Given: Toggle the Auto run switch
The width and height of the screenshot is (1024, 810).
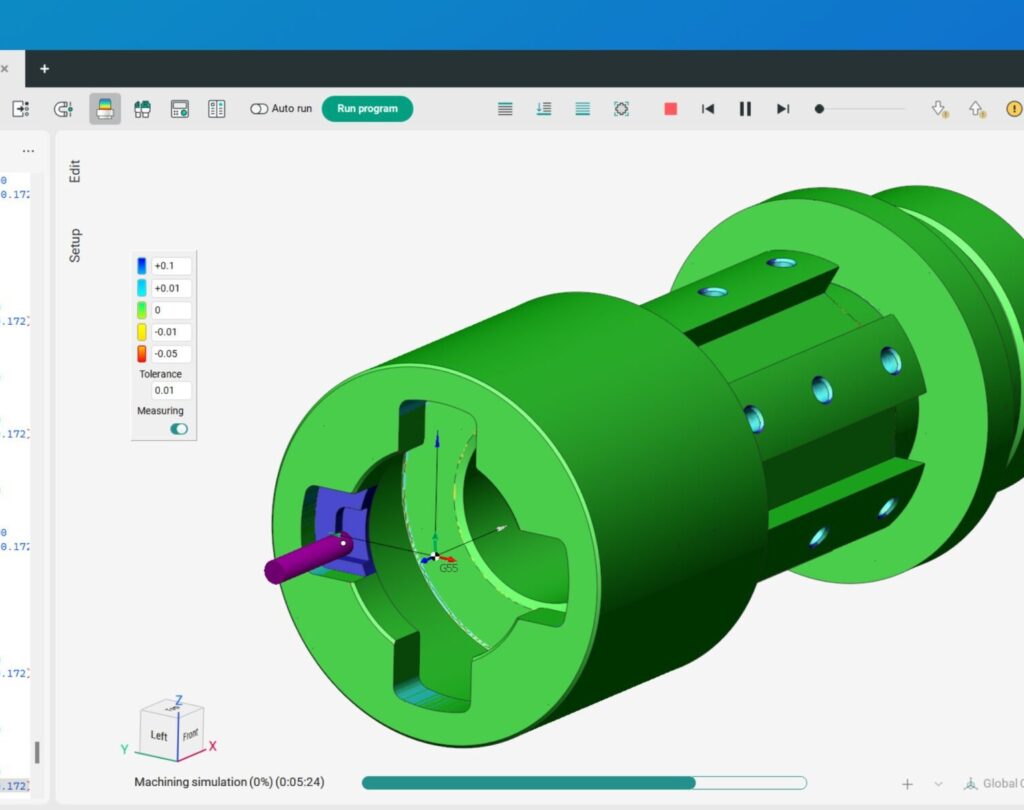Looking at the screenshot, I should (x=259, y=109).
